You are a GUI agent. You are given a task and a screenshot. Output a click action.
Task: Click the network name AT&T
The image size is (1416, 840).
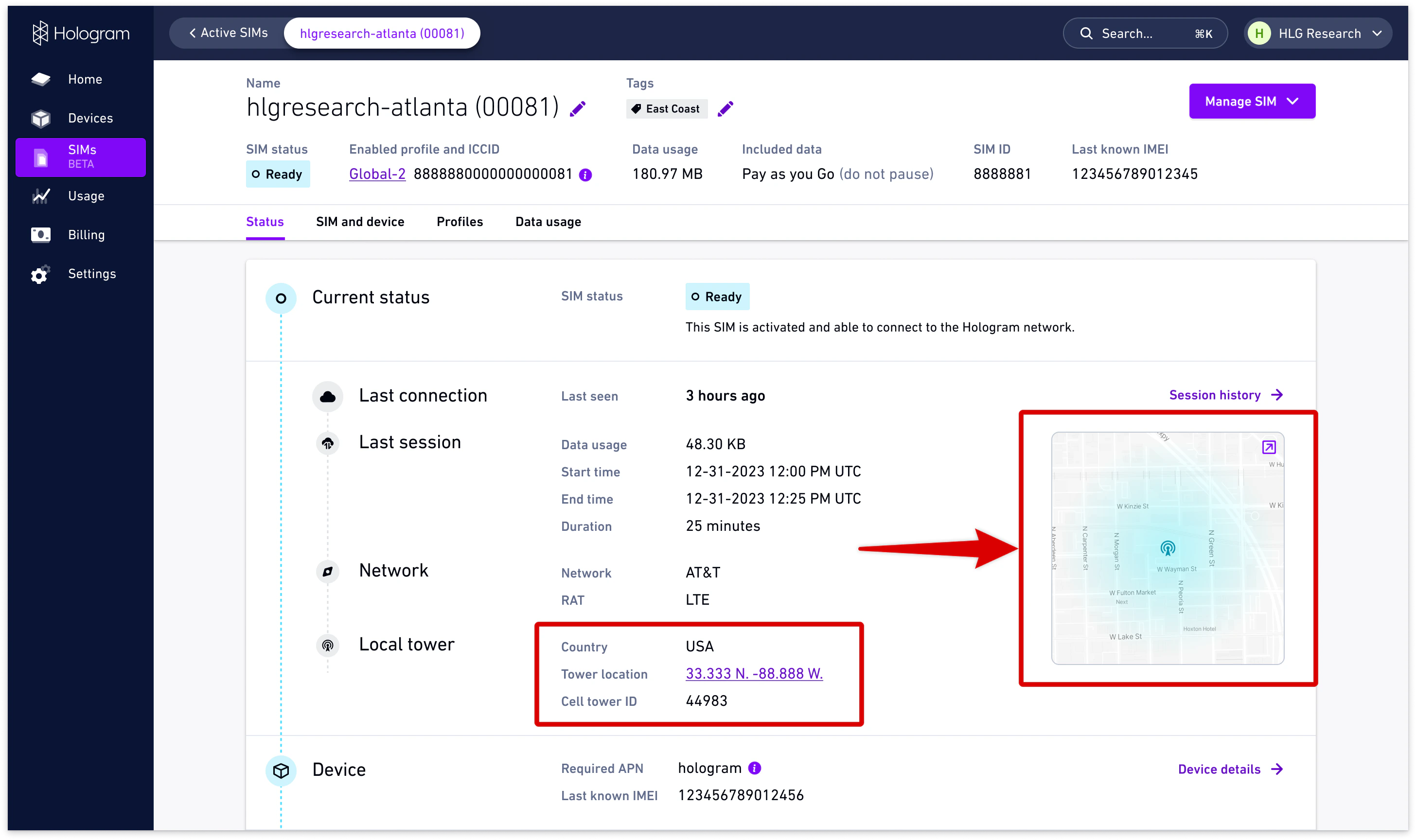click(703, 572)
